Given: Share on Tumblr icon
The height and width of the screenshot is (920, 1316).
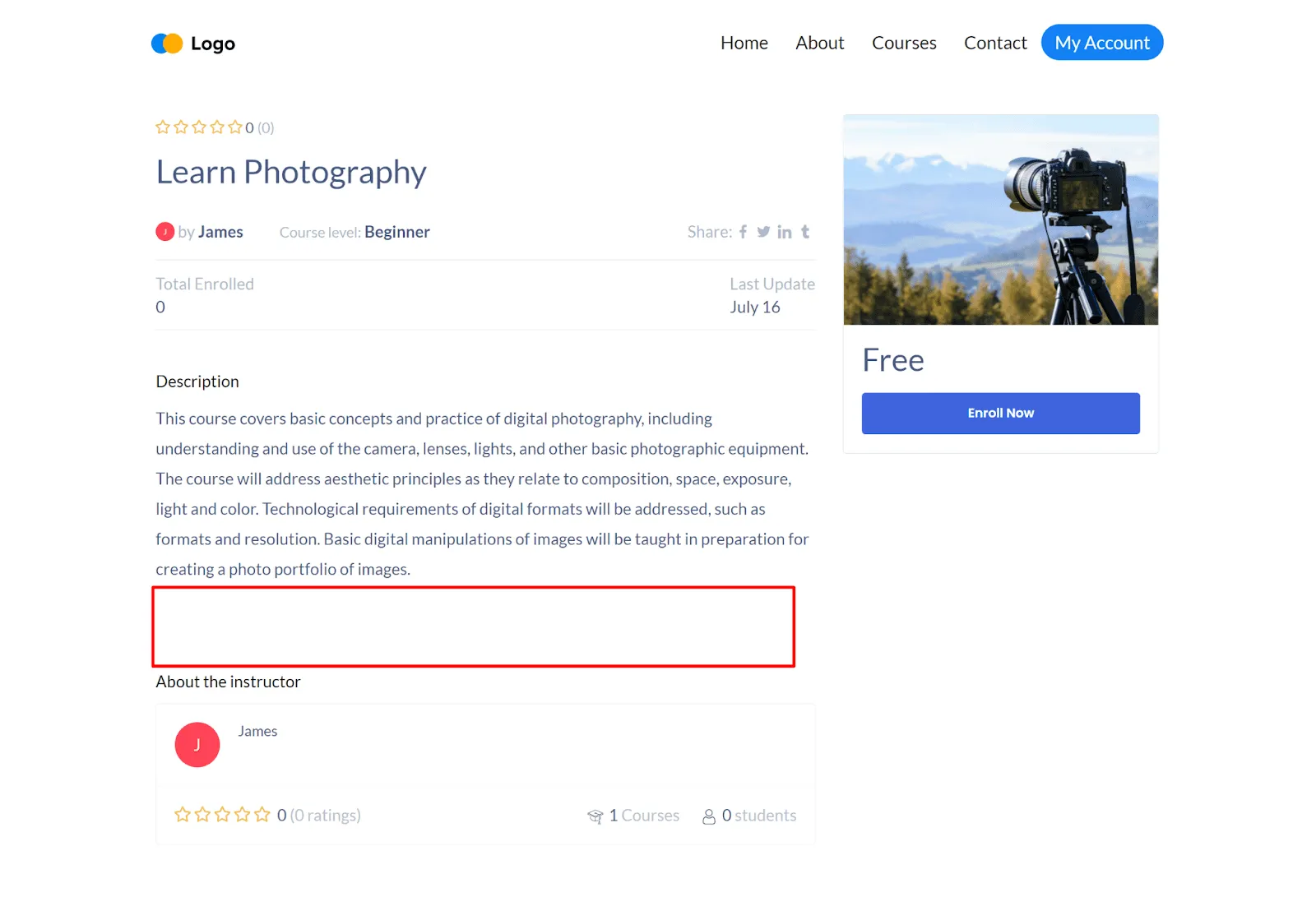Looking at the screenshot, I should 805,232.
